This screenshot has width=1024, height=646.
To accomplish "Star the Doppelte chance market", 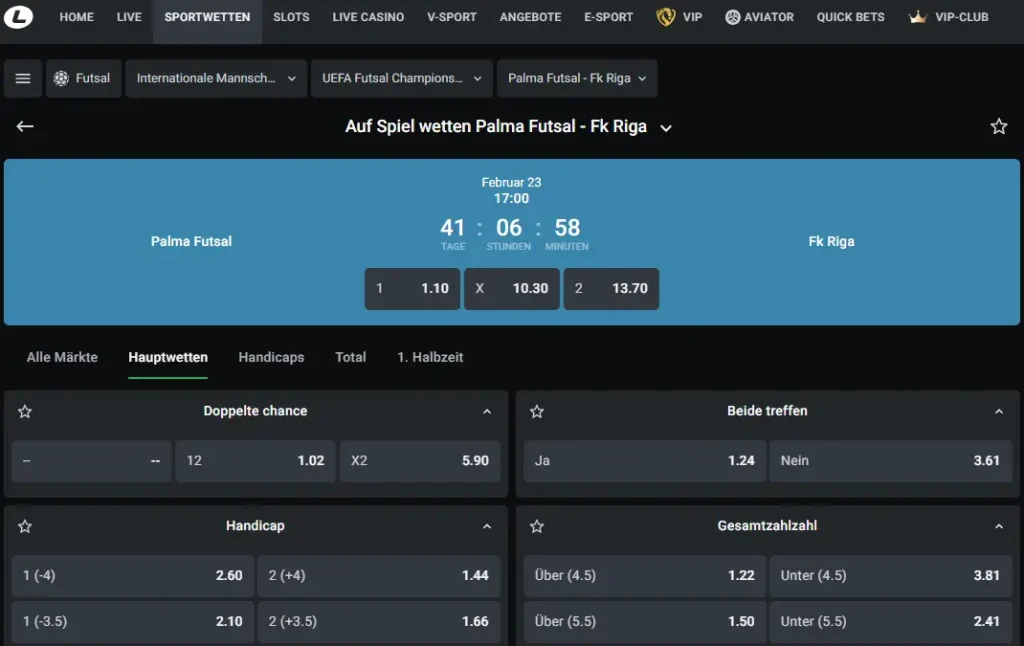I will click(25, 411).
